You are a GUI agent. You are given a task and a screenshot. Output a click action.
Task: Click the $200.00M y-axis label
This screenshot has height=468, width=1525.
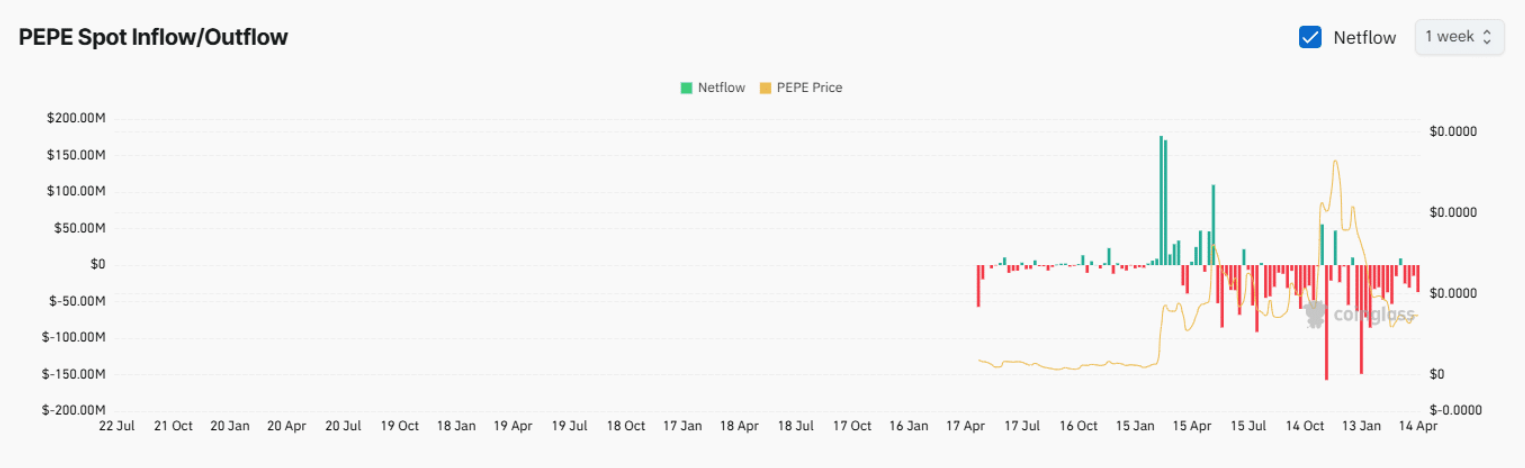click(76, 119)
